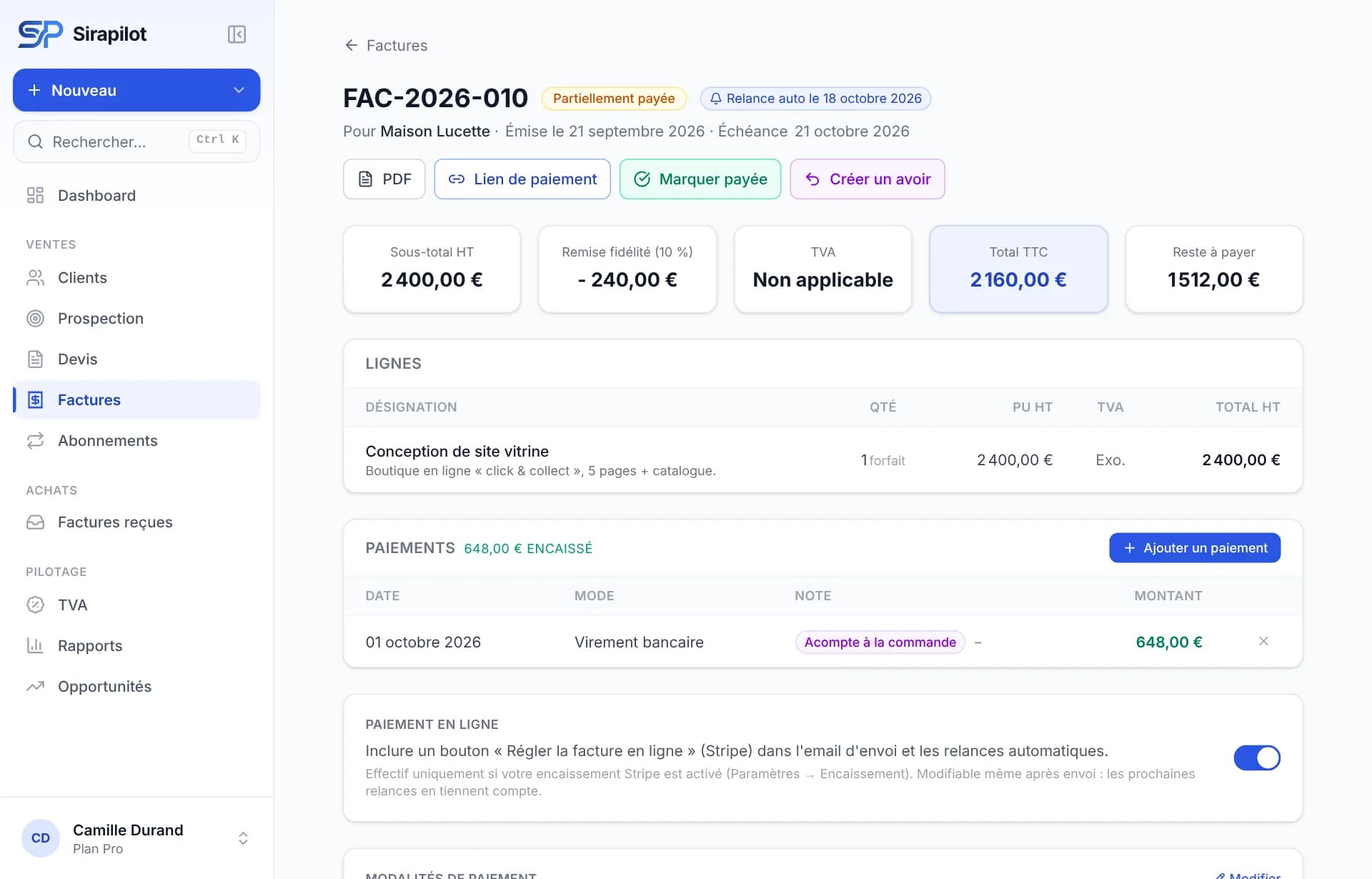This screenshot has height=879, width=1372.
Task: Click the Opportunités trending icon
Action: point(35,687)
